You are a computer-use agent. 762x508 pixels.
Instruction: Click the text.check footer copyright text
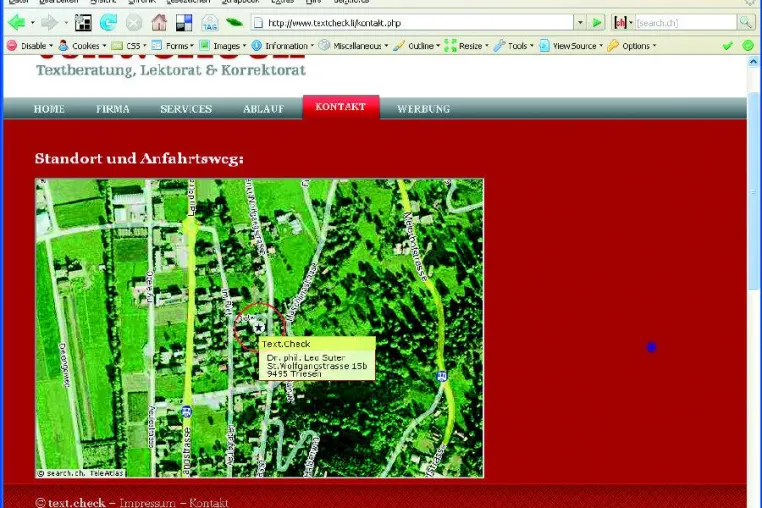(70, 503)
